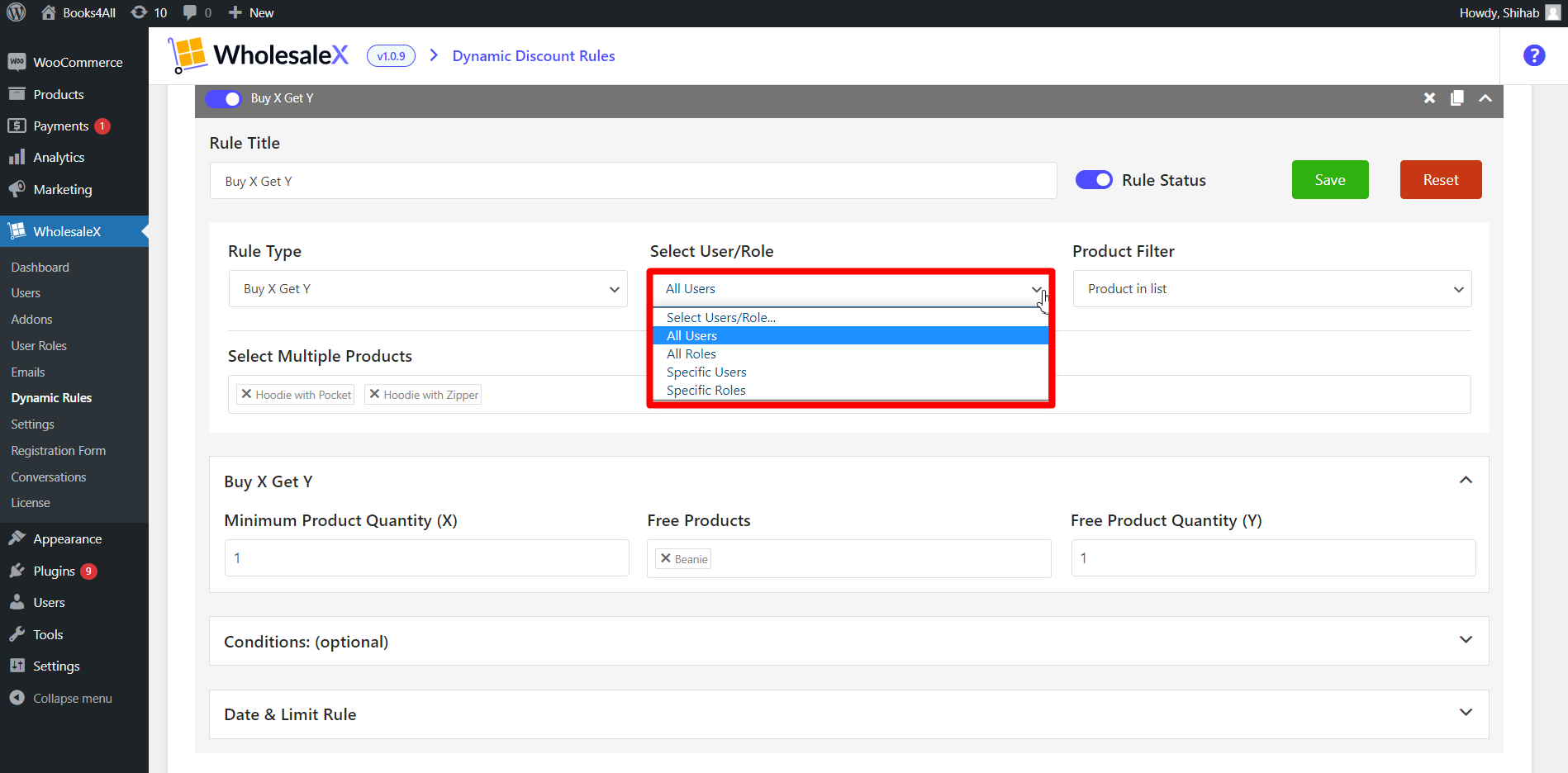
Task: Open the WholesaleX Users submenu item
Action: (x=26, y=292)
